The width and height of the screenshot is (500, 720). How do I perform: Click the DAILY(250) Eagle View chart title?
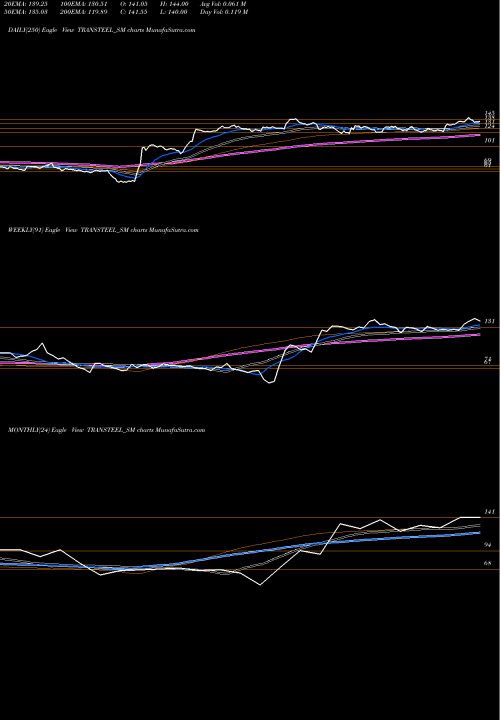[101, 30]
